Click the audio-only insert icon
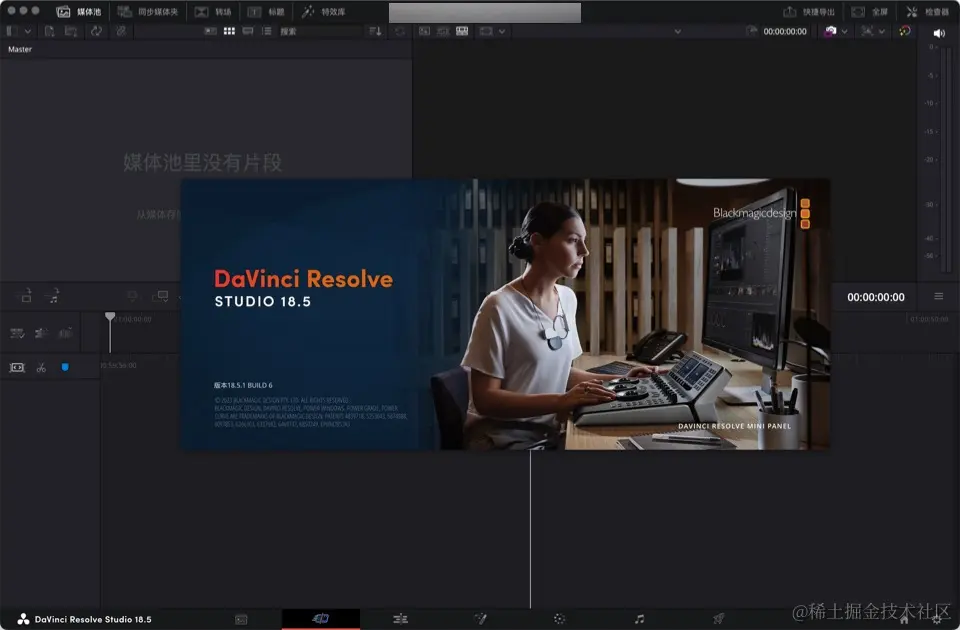The height and width of the screenshot is (630, 960). [x=53, y=296]
